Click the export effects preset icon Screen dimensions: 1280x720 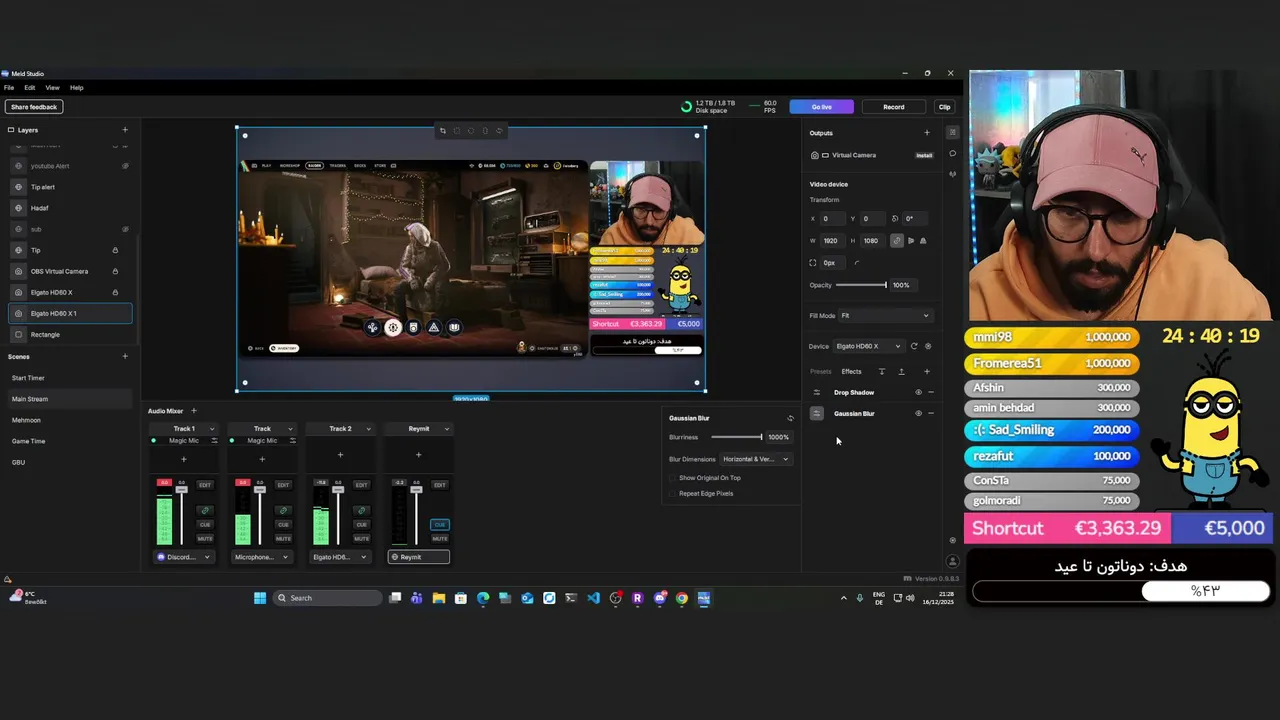point(901,372)
